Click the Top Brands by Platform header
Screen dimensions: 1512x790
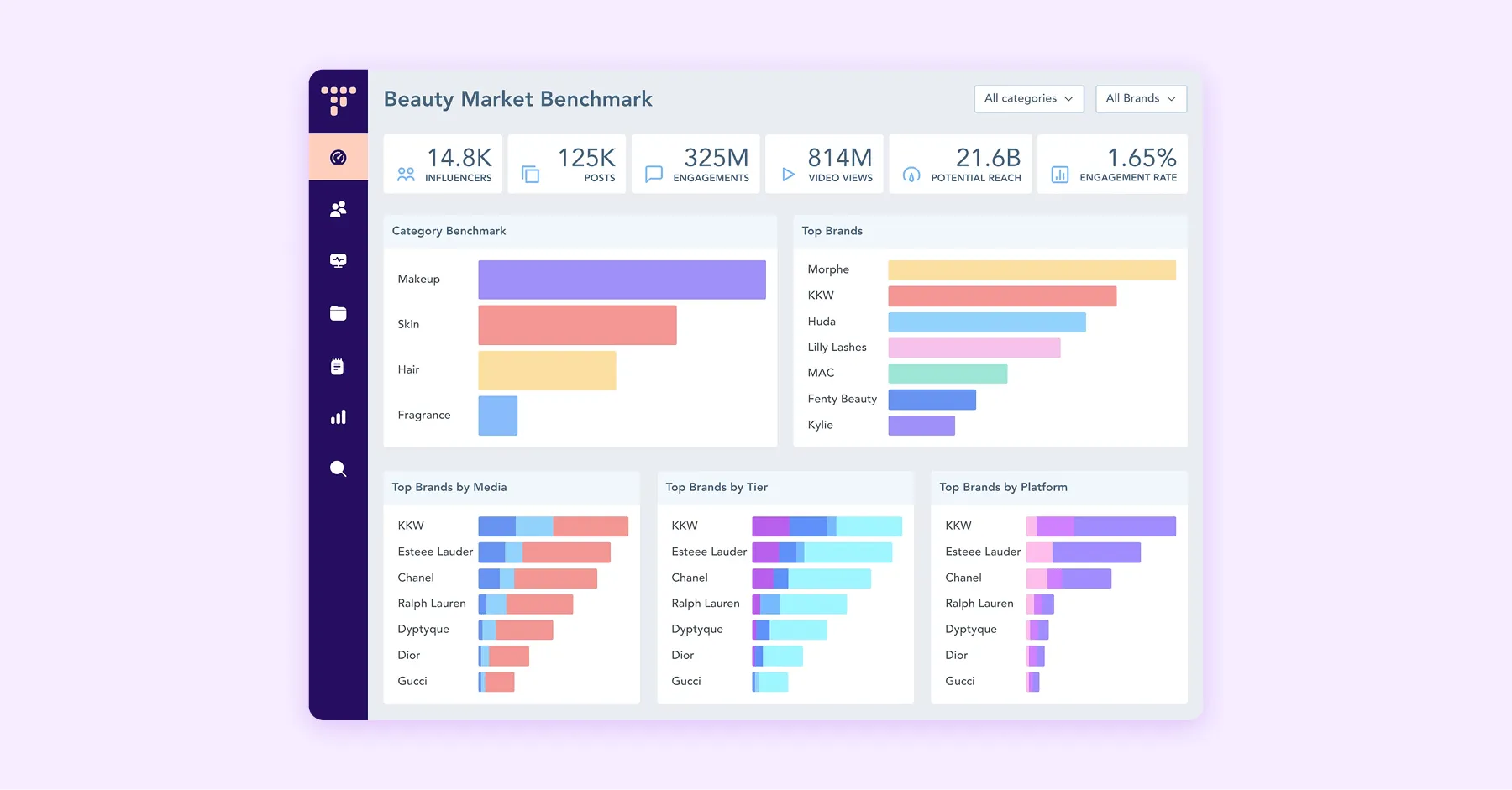point(1059,487)
